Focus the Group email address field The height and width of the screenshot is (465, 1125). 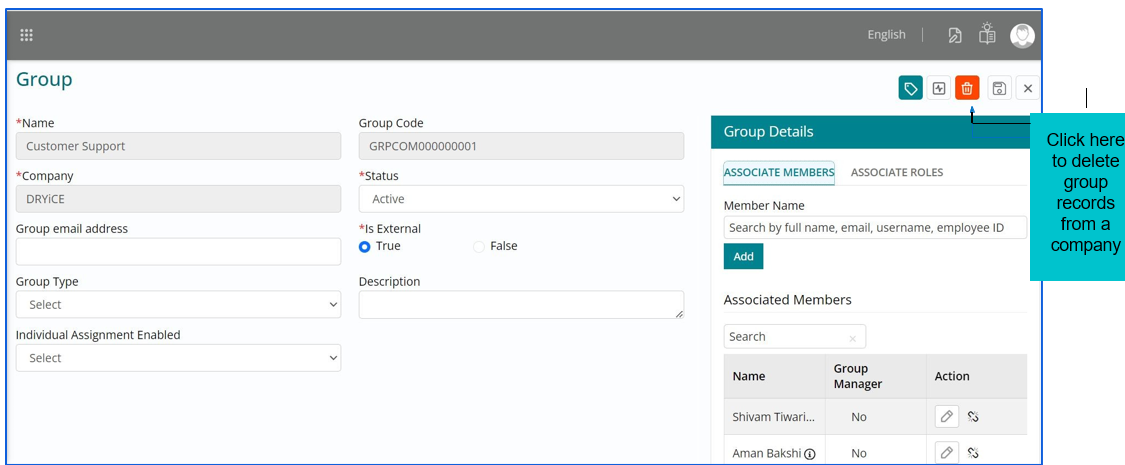pyautogui.click(x=178, y=252)
